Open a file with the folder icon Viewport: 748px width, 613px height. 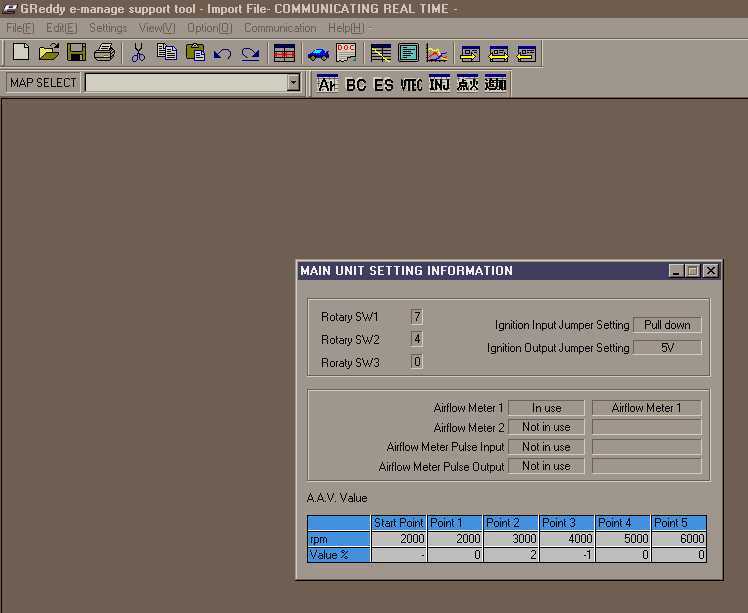pyautogui.click(x=49, y=52)
